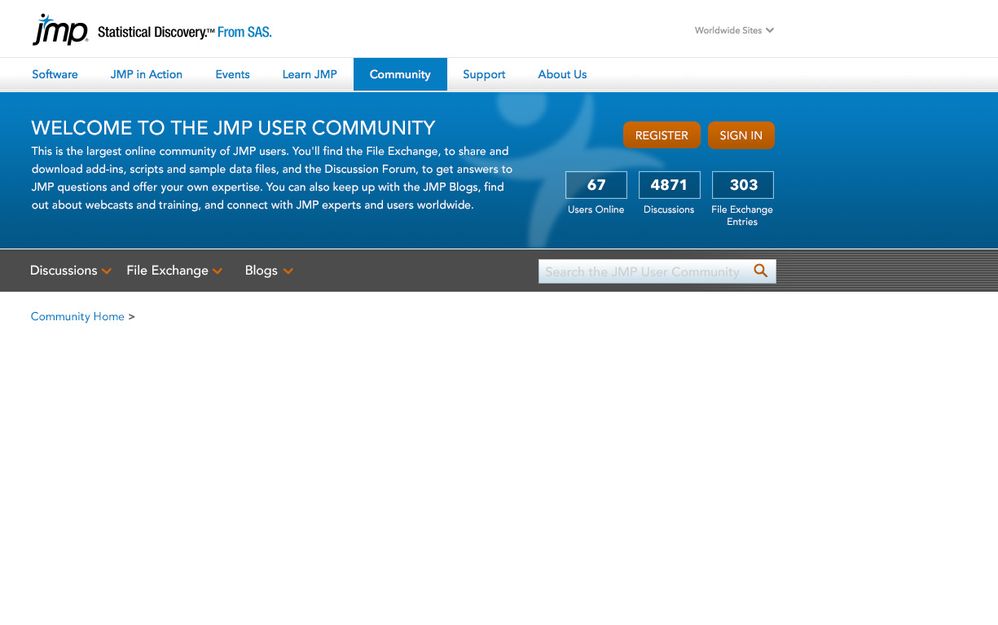Expand the File Exchange menu arrow

[218, 271]
